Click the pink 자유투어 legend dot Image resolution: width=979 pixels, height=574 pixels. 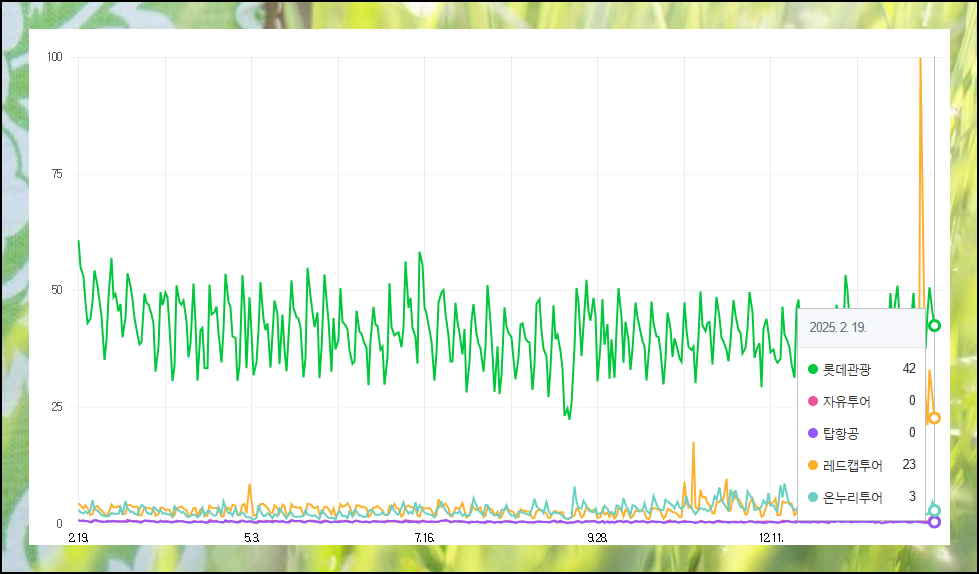click(813, 401)
